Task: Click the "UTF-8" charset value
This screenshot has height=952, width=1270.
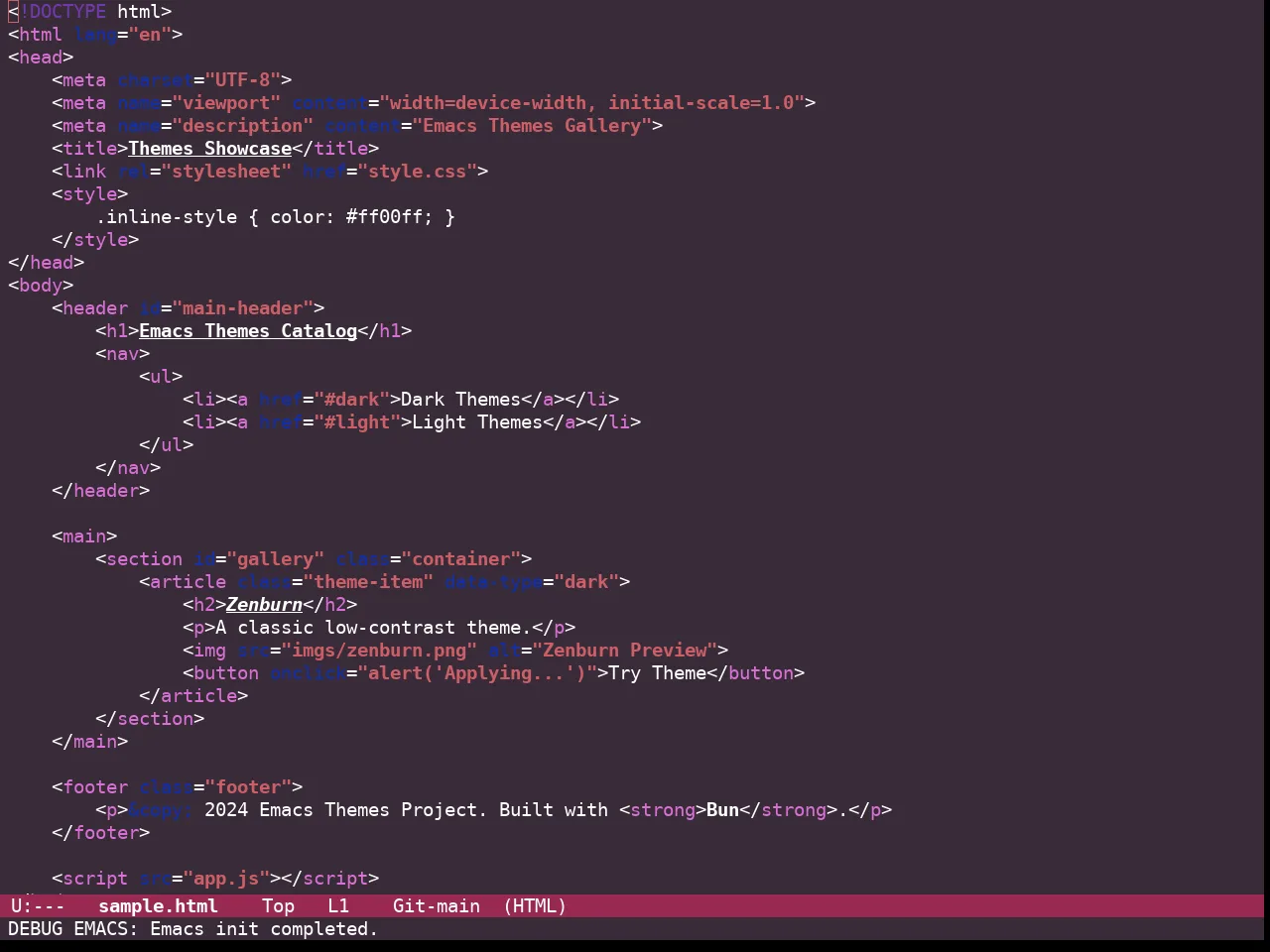Action: (x=243, y=80)
